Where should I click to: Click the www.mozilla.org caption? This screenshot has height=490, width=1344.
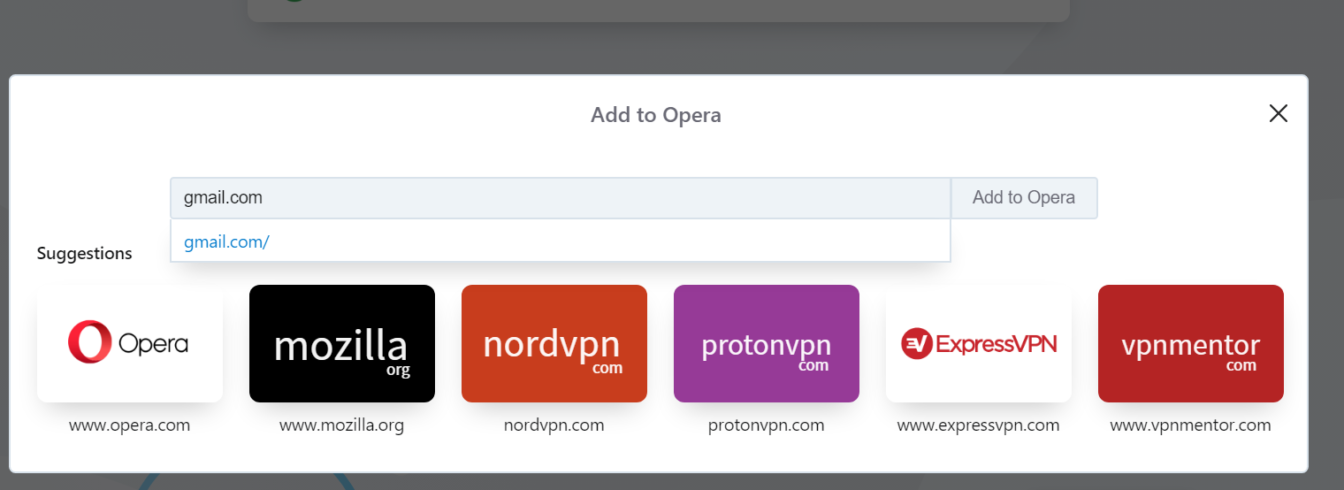point(342,425)
